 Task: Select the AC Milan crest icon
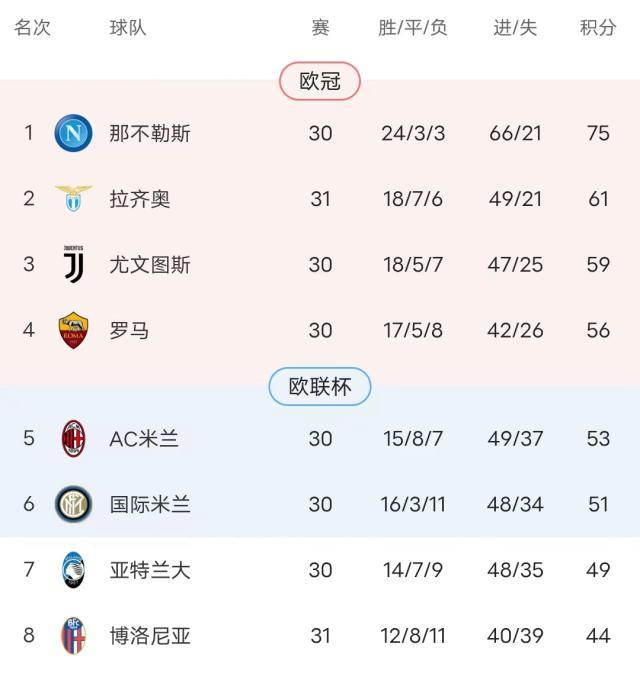tap(73, 438)
